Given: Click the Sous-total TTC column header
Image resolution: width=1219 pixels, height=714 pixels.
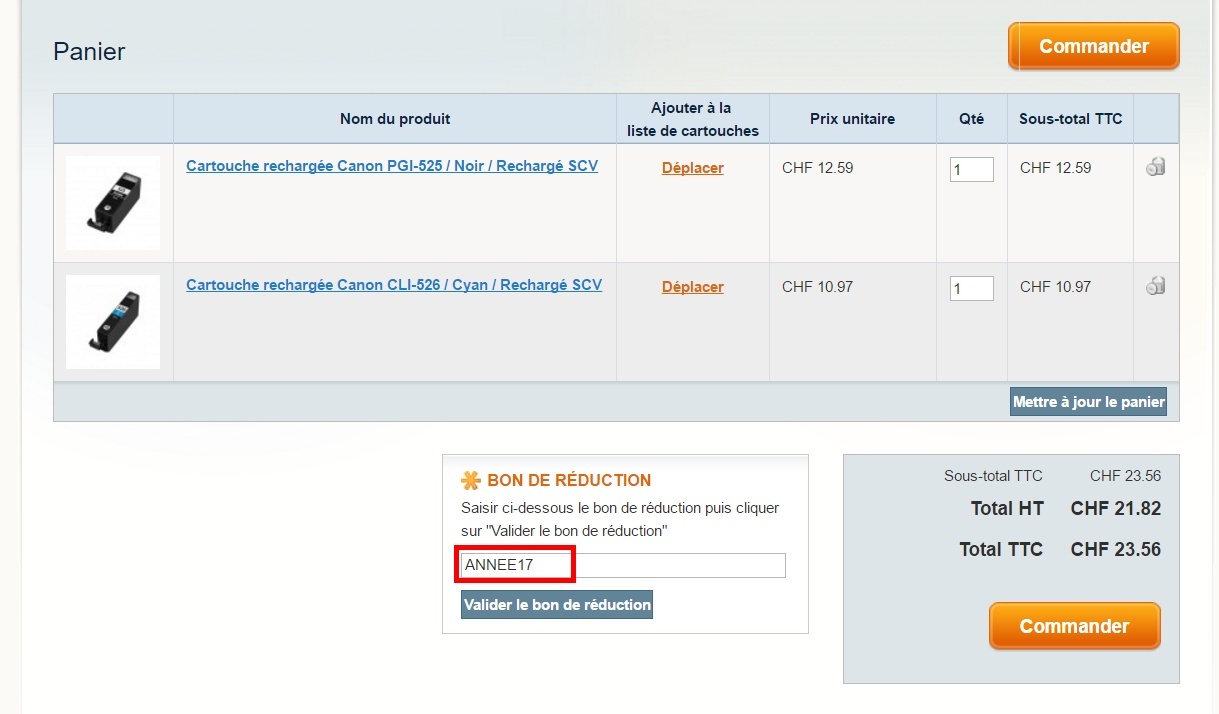Looking at the screenshot, I should (1070, 119).
